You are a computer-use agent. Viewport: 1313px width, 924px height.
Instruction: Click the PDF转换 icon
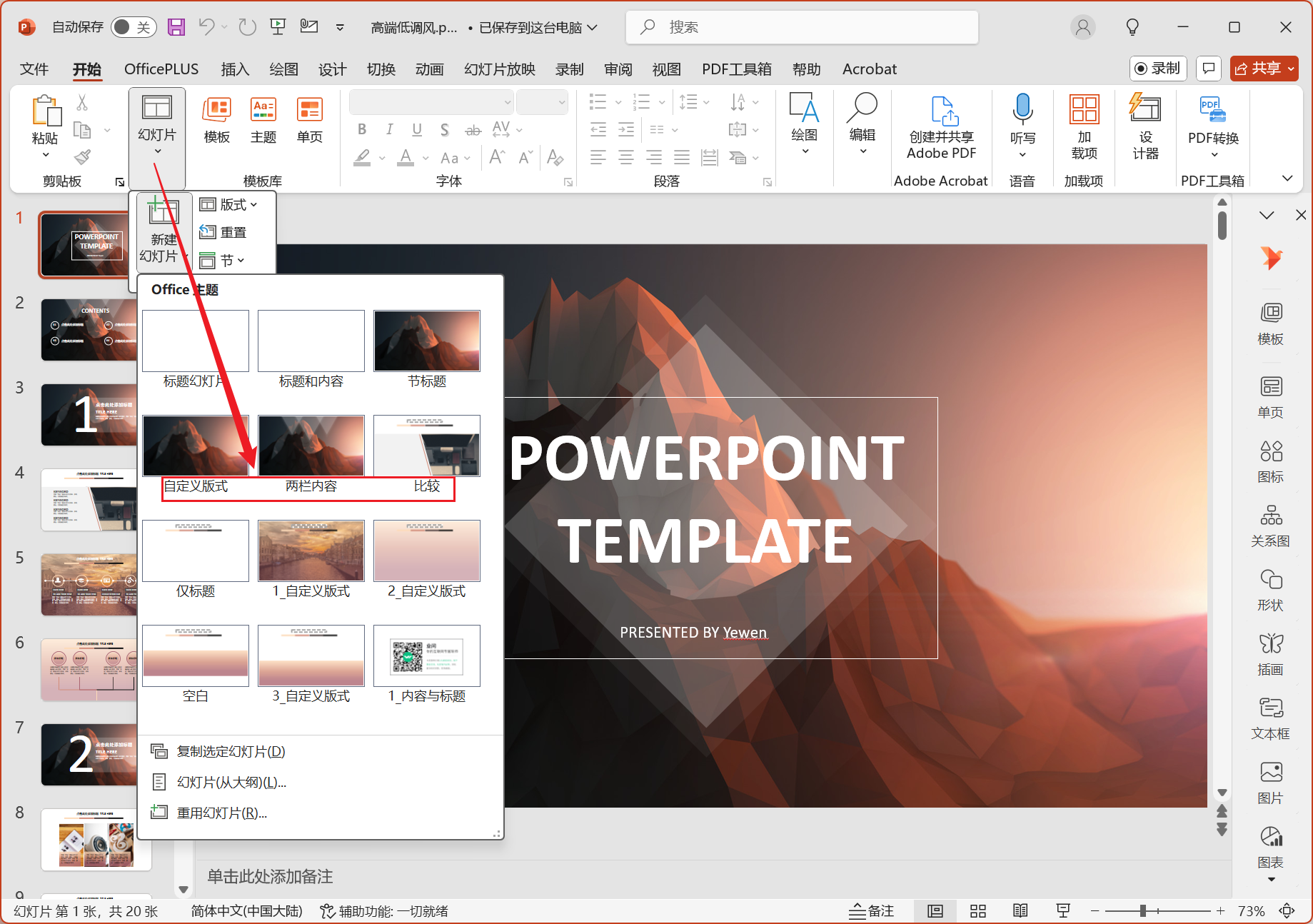click(x=1212, y=109)
